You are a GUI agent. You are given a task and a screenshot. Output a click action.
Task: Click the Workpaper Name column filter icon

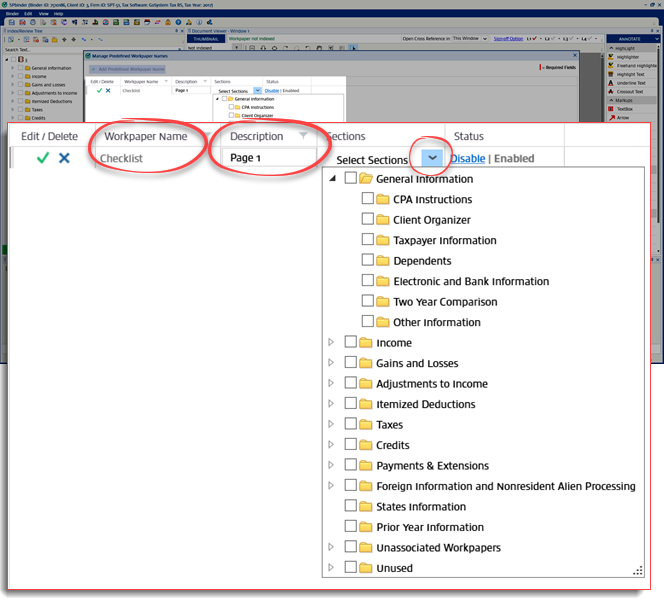coord(207,135)
